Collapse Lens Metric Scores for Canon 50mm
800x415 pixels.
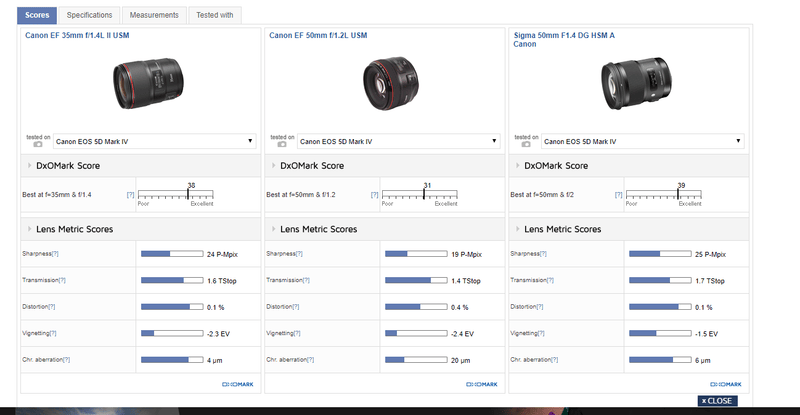(x=273, y=229)
